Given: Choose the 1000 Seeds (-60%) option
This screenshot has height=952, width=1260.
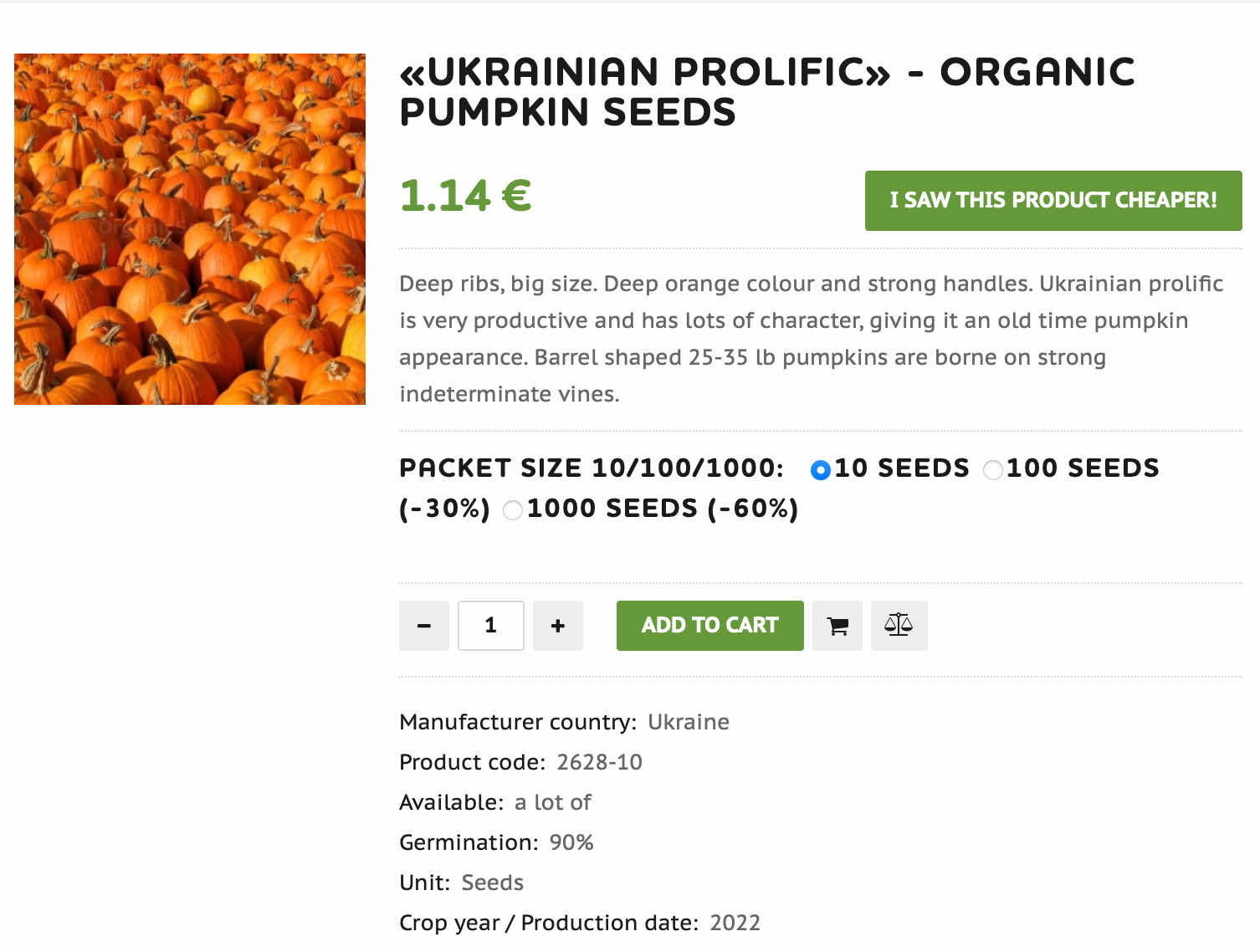Looking at the screenshot, I should click(x=513, y=509).
